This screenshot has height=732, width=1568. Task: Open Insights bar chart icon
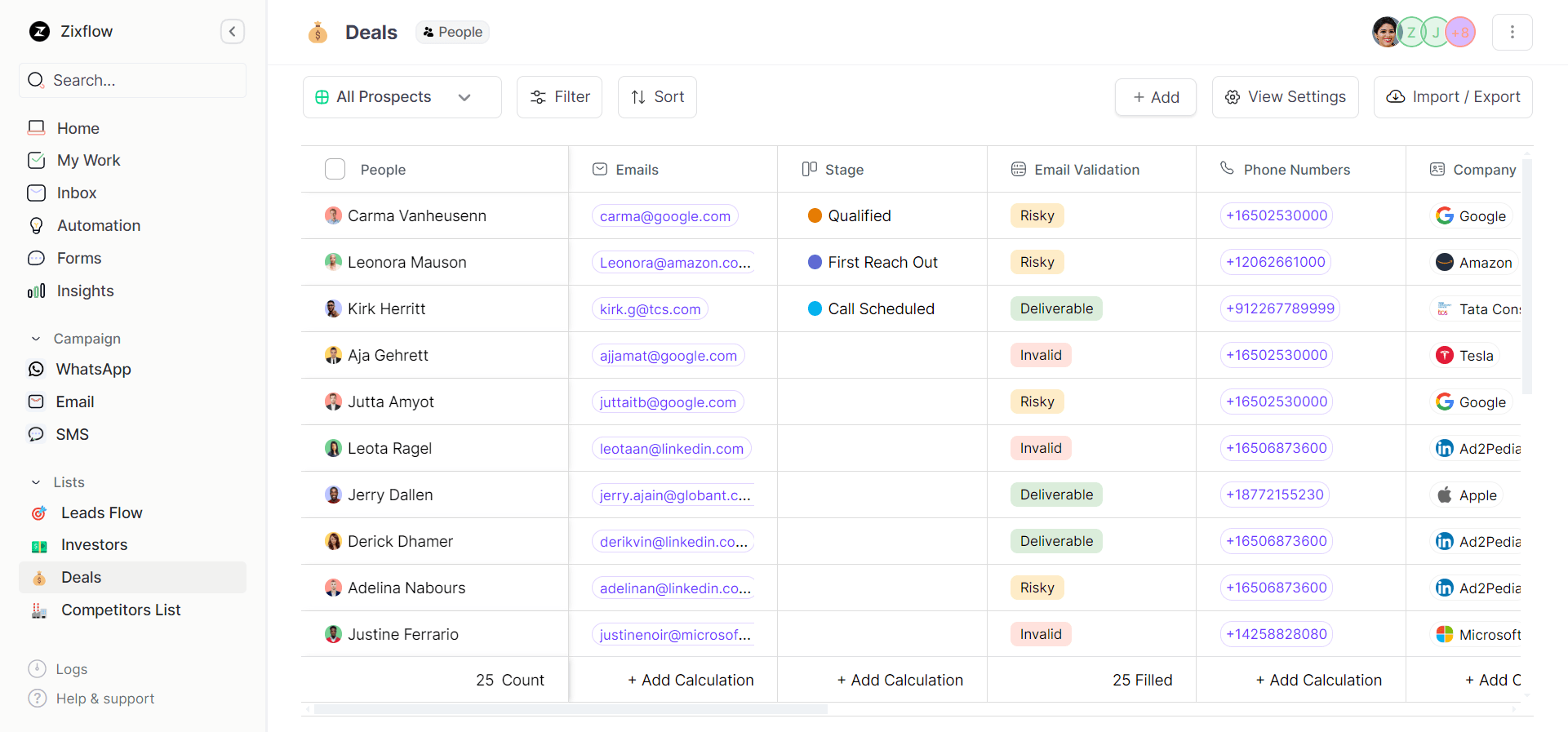pyautogui.click(x=37, y=291)
